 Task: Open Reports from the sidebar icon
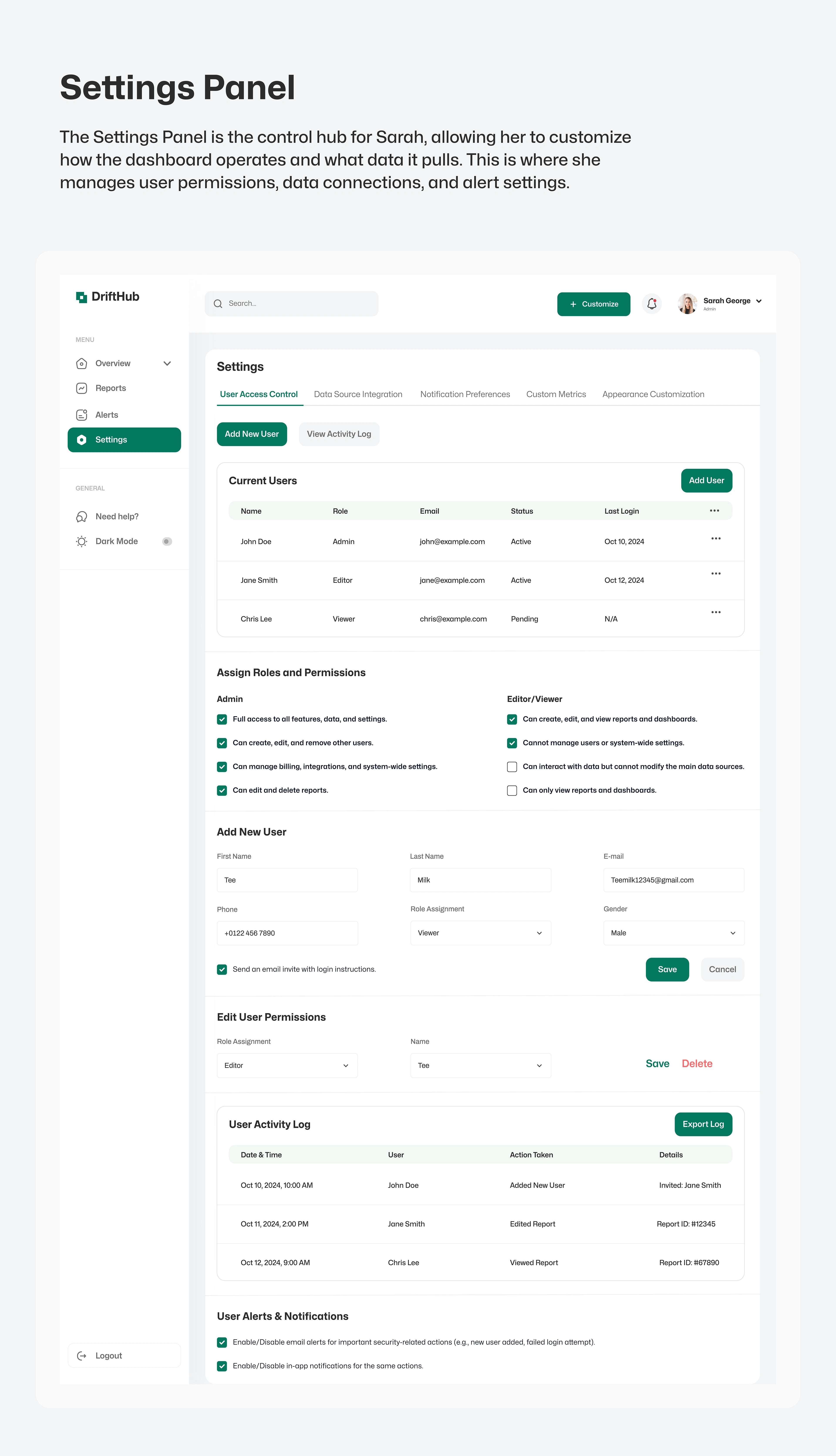coord(82,388)
